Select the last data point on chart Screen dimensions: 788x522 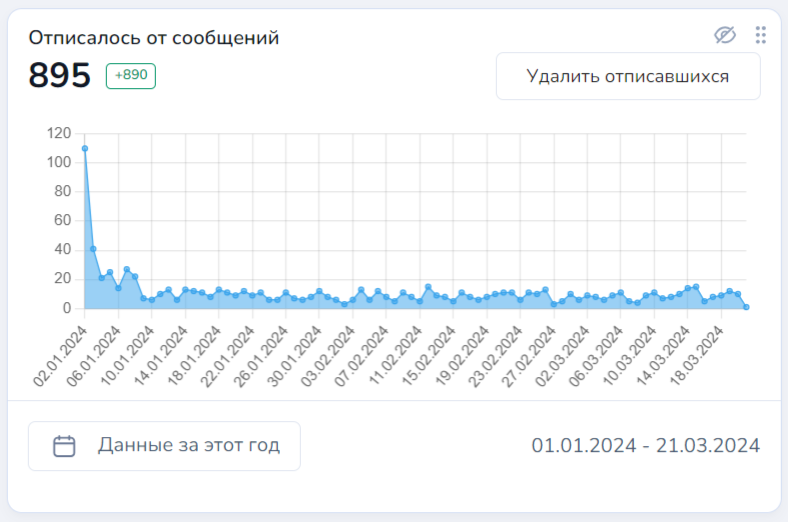coord(746,307)
